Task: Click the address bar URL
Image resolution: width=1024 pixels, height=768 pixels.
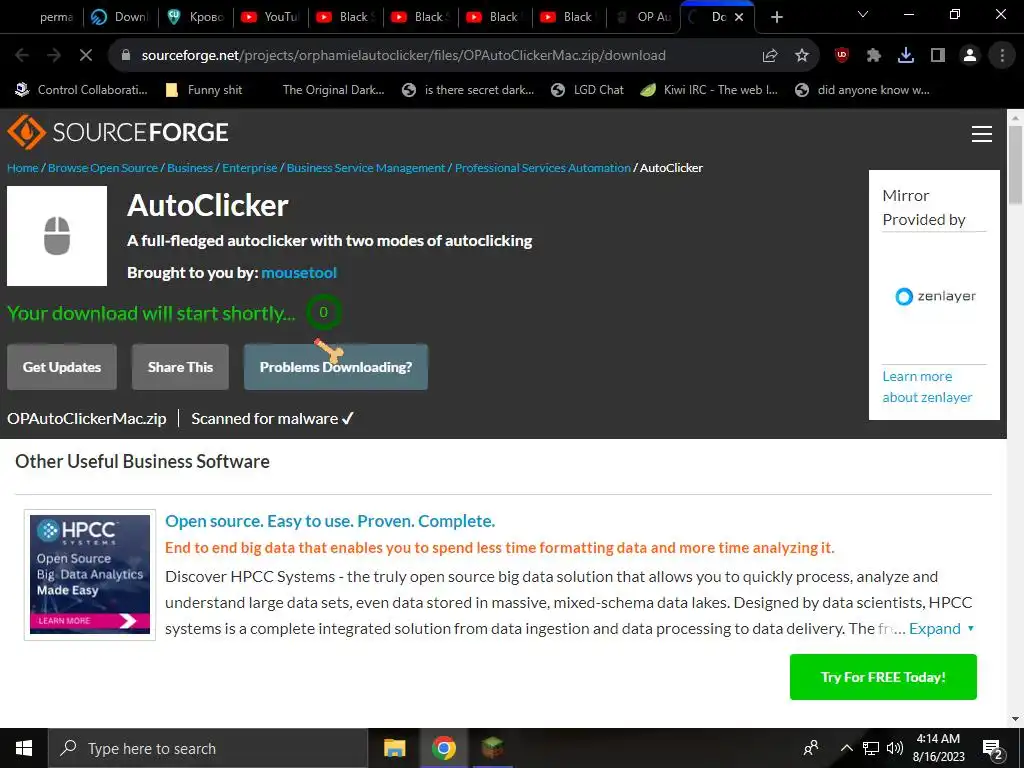Action: pos(404,56)
